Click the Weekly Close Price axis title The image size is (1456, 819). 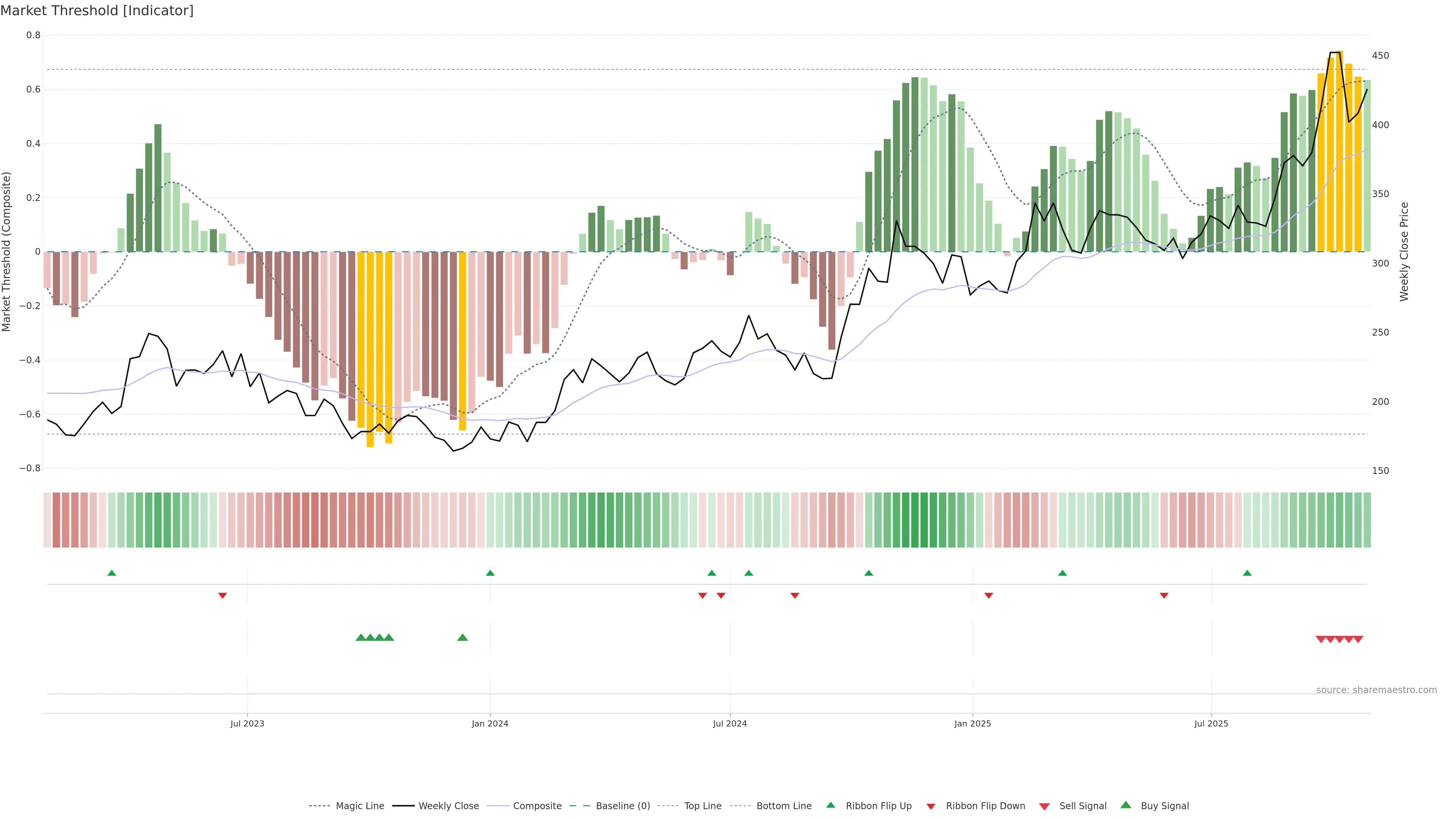point(1404,251)
